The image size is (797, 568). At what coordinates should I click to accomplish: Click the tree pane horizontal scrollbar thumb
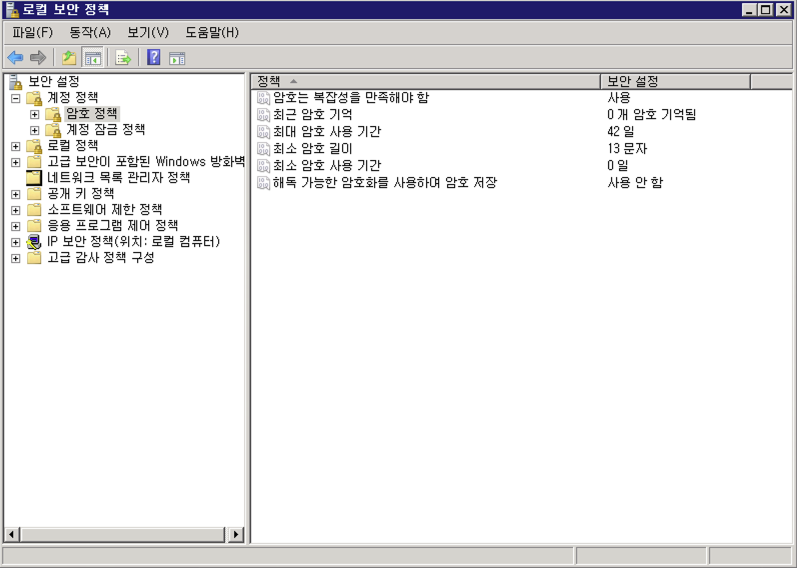click(x=122, y=534)
